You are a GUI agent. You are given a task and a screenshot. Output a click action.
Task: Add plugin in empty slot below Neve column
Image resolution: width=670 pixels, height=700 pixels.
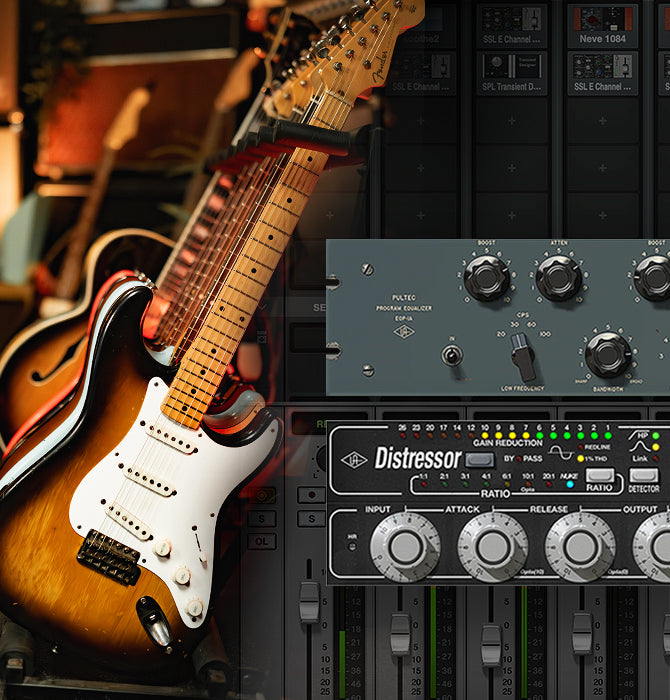602,120
